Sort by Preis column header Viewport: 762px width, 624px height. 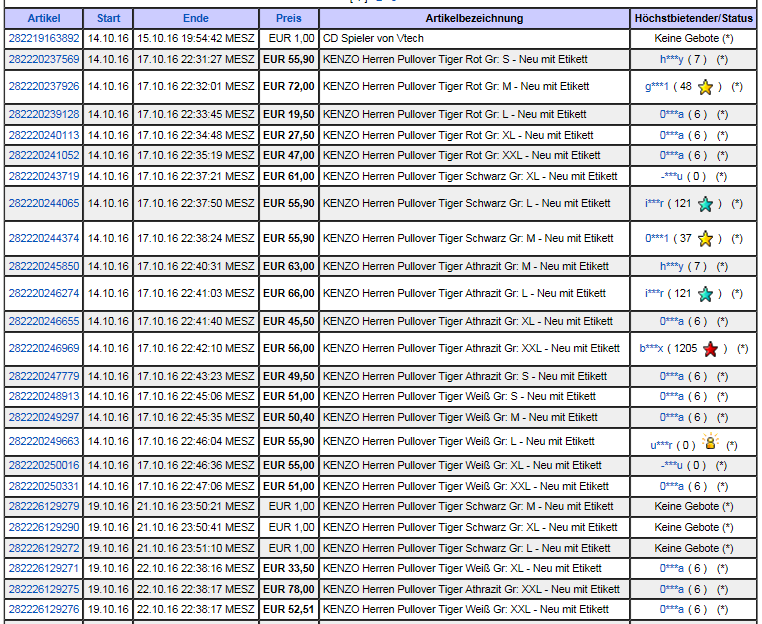tap(289, 18)
